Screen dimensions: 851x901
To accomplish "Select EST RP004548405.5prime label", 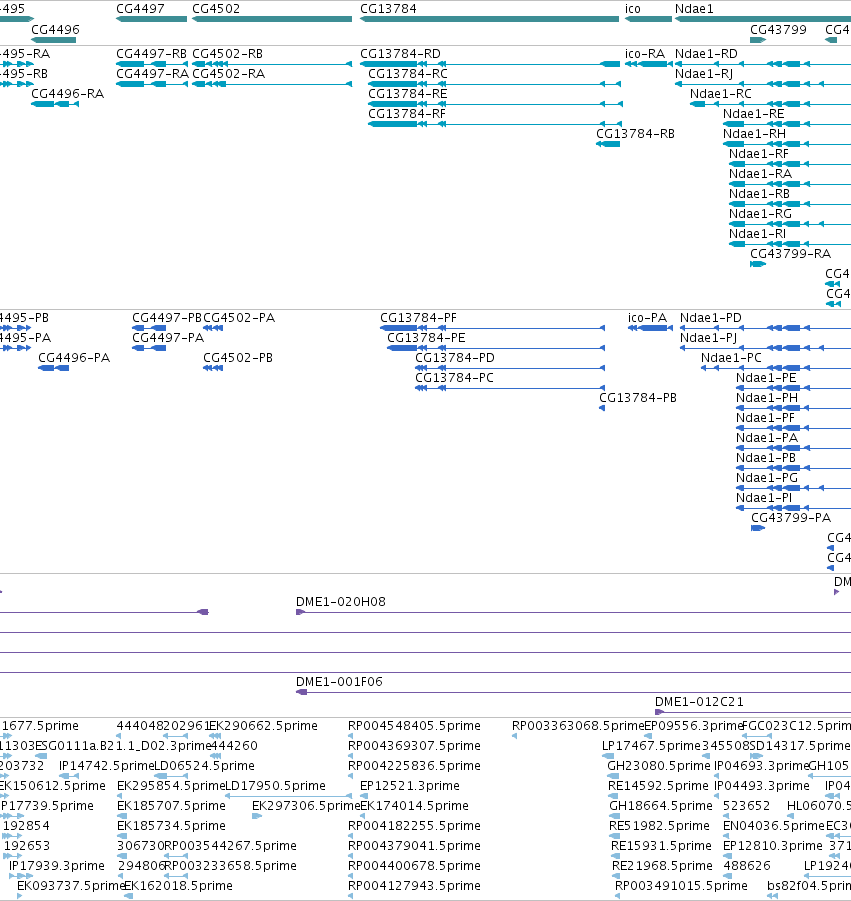I will 414,726.
